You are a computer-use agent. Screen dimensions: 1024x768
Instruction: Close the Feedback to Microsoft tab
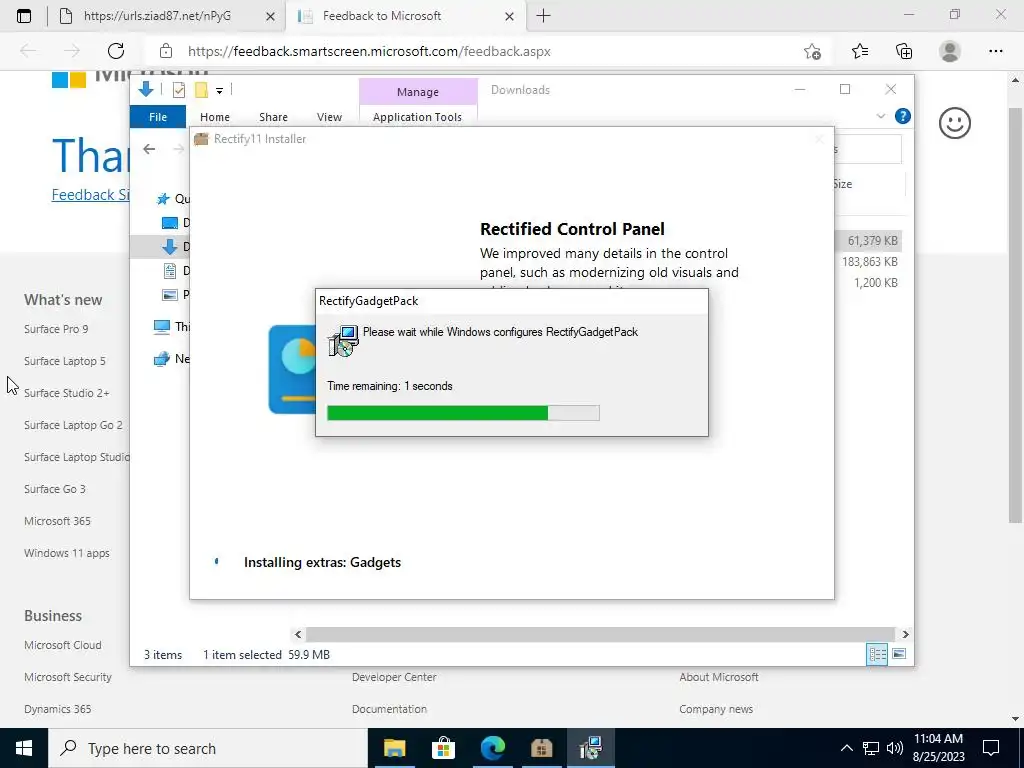(509, 16)
